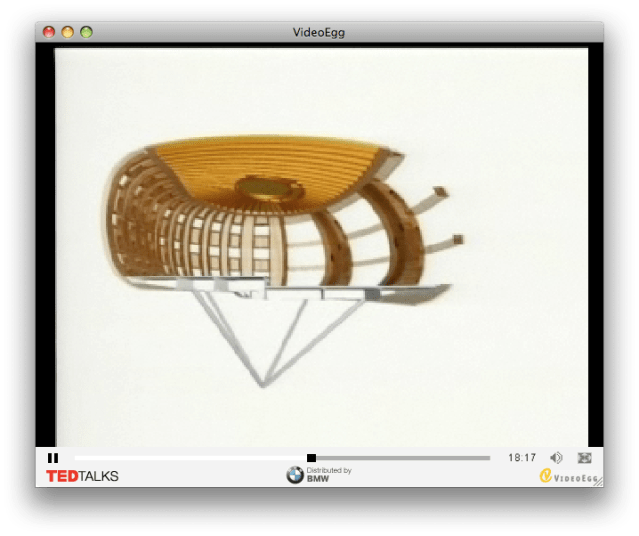Enter fullscreen mode using the expand icon
Screen dimensions: 639x536
[585, 458]
